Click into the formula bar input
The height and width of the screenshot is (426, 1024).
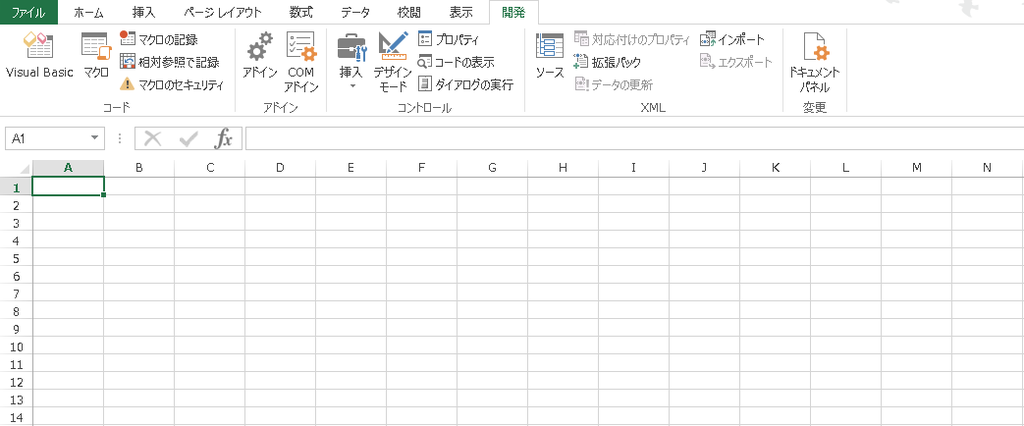(x=635, y=139)
